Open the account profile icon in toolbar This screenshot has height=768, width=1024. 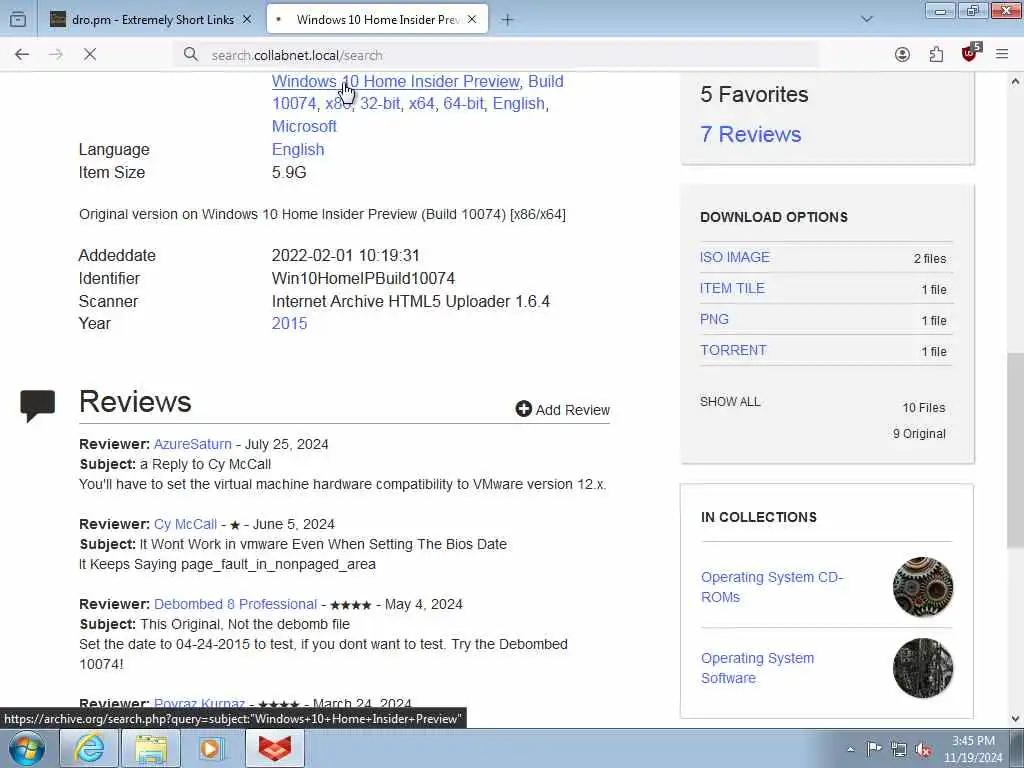(902, 55)
